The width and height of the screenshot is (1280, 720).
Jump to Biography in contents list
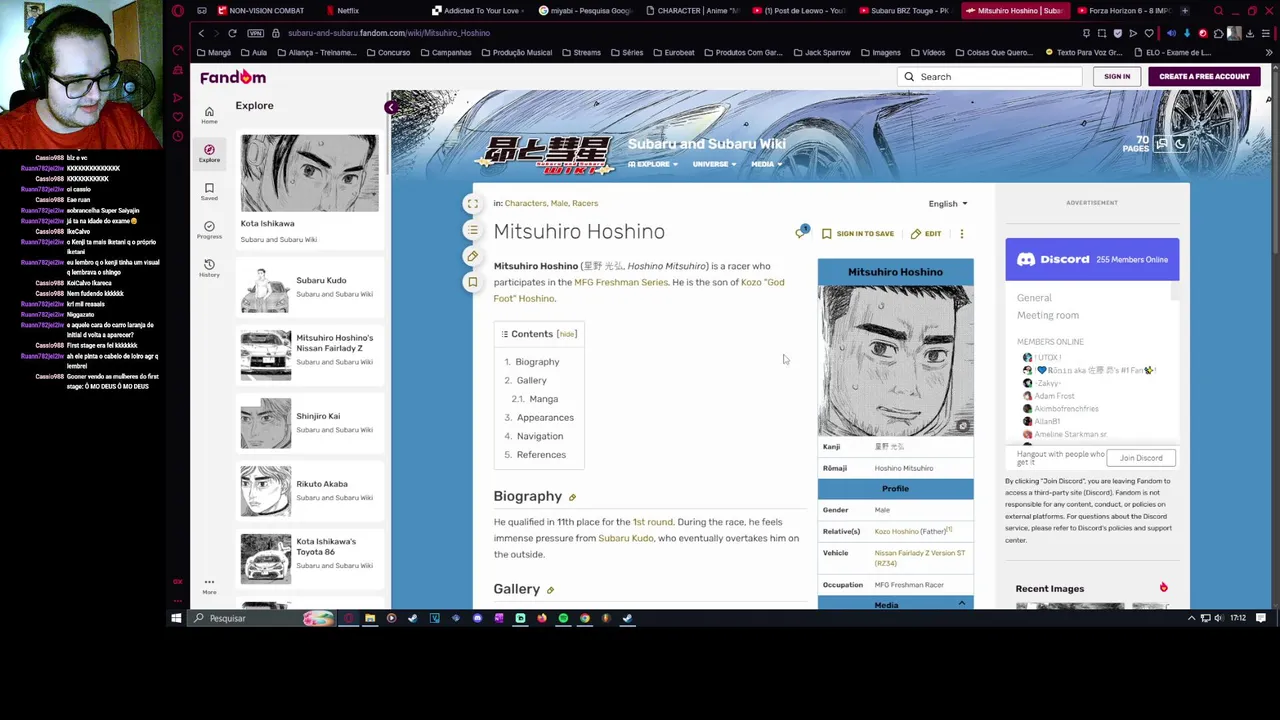click(x=537, y=362)
